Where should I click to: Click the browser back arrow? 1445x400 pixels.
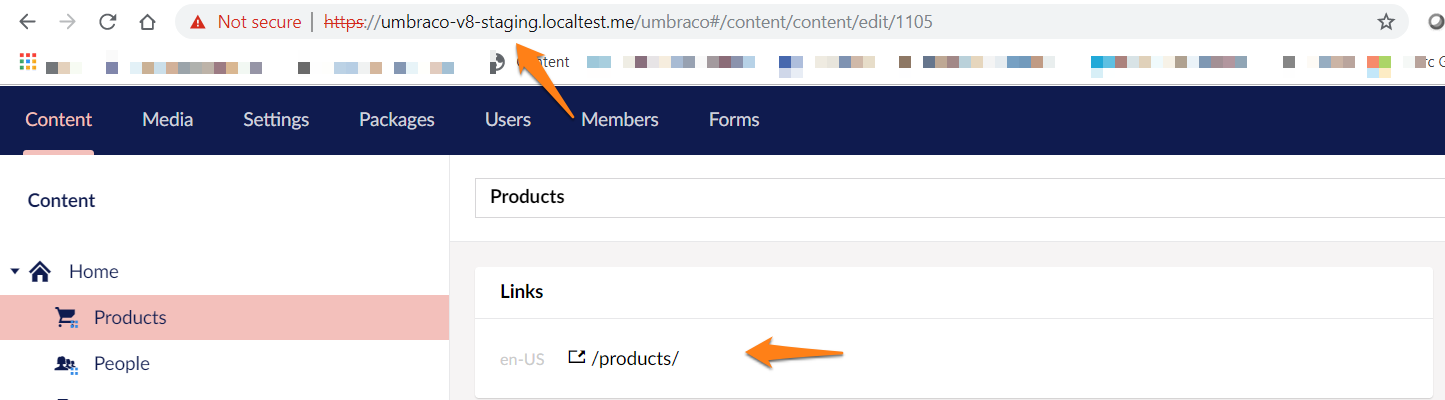point(28,21)
